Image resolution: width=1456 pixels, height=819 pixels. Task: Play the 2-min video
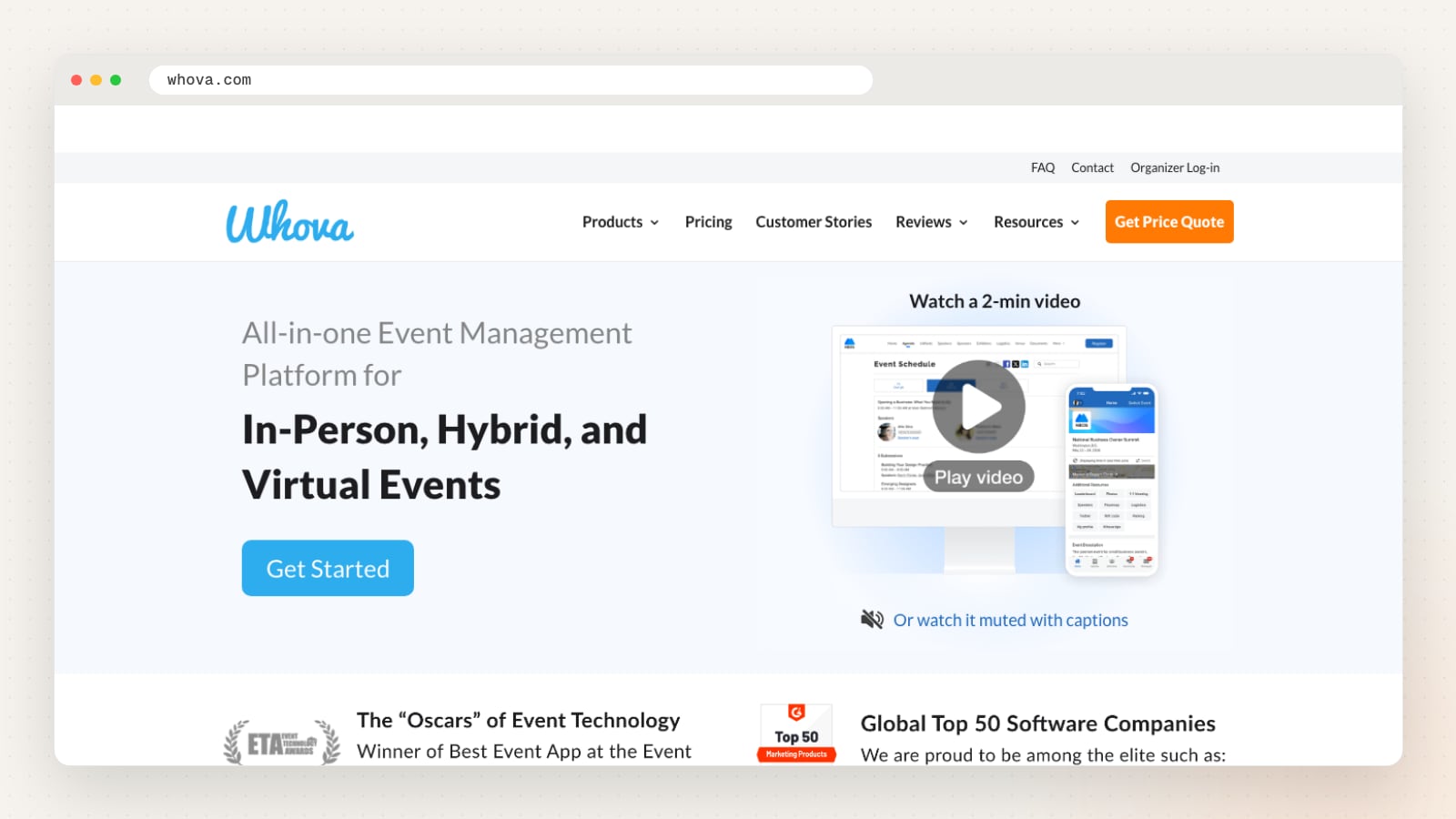979,407
